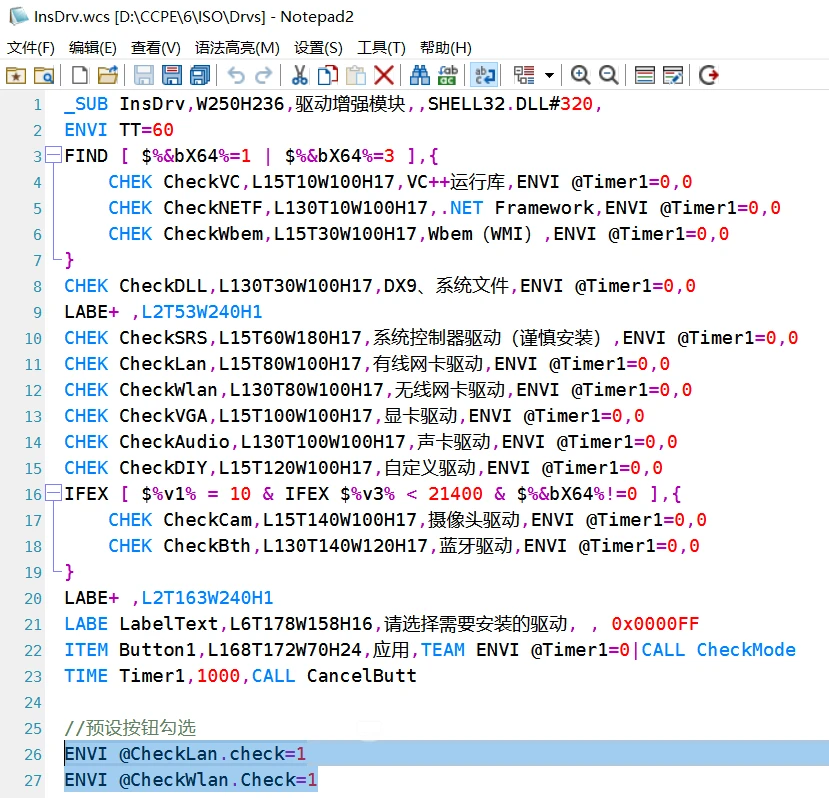
Task: Delete selection with red X icon
Action: pyautogui.click(x=384, y=76)
